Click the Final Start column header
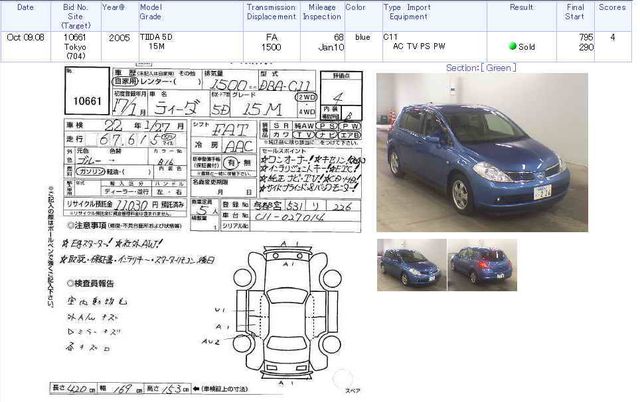The height and width of the screenshot is (402, 640). (x=575, y=12)
